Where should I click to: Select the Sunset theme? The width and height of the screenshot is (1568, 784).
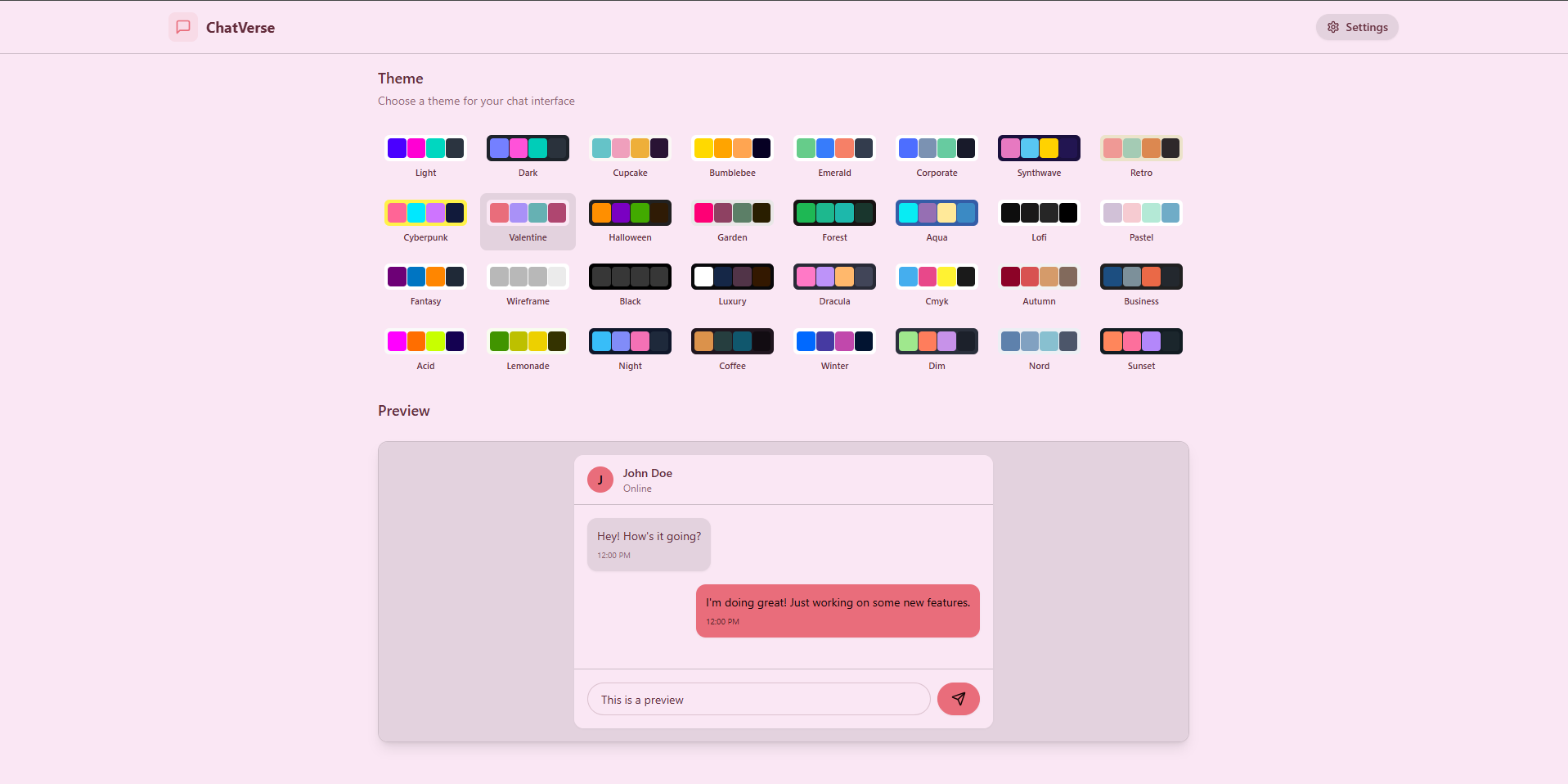[x=1141, y=350]
